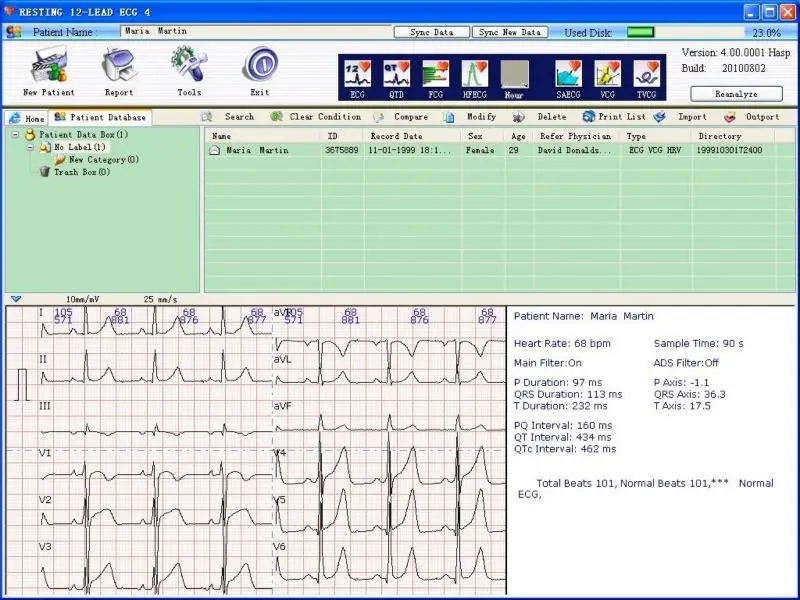Open the 12-lead ECG analysis module
The image size is (800, 600).
[x=358, y=75]
